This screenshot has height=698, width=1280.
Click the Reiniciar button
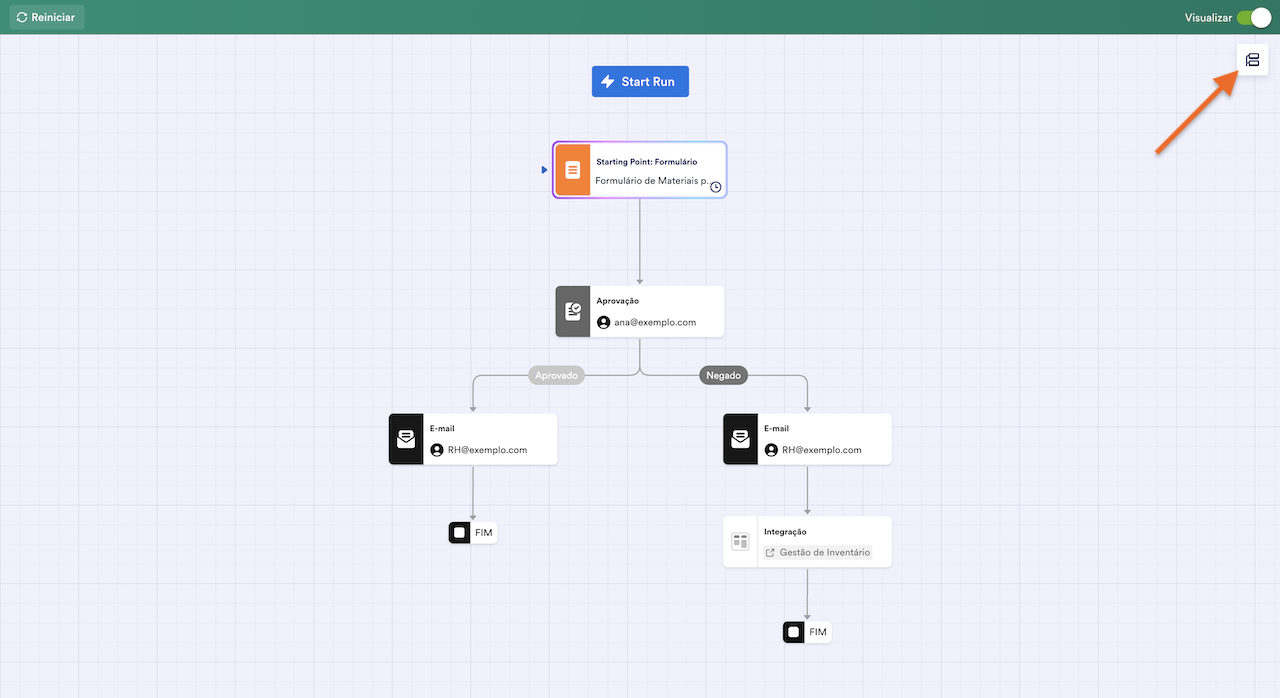click(46, 18)
